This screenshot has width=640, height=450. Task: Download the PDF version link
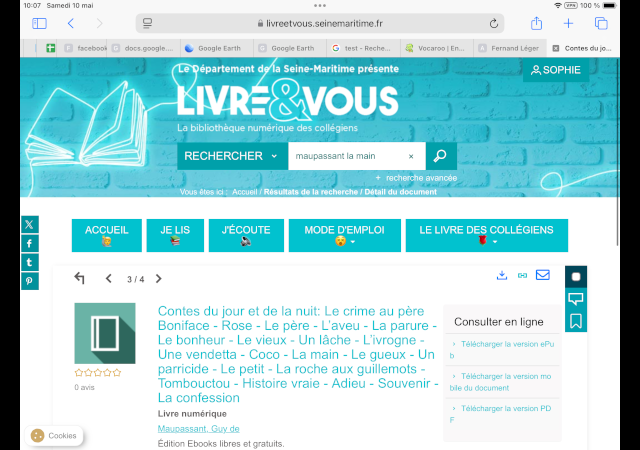[502, 414]
